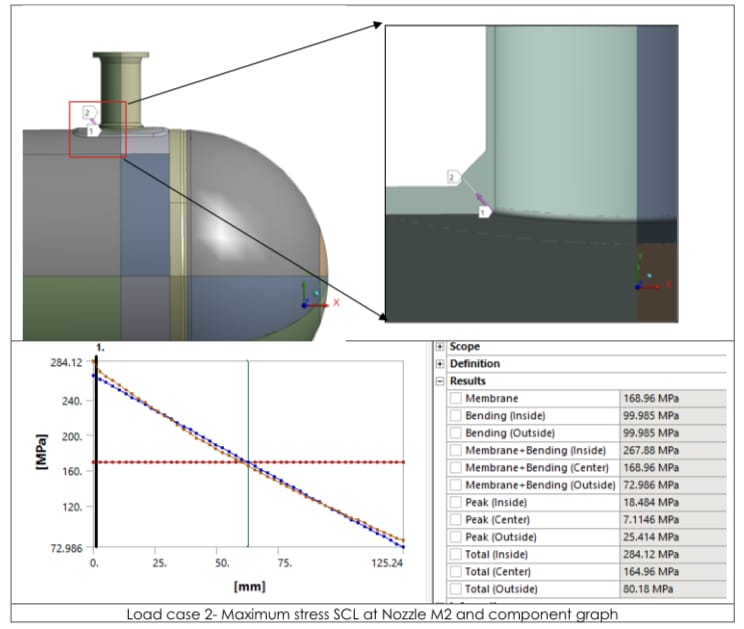Select path point label 1 in zoomed view
This screenshot has width=744, height=629.
click(485, 212)
